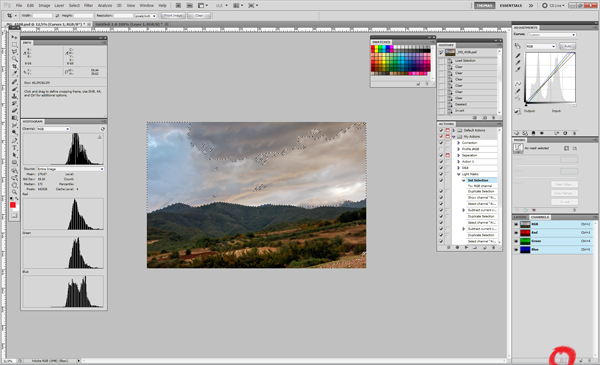Collapse the Light Masks action
The width and height of the screenshot is (600, 365).
tap(458, 174)
